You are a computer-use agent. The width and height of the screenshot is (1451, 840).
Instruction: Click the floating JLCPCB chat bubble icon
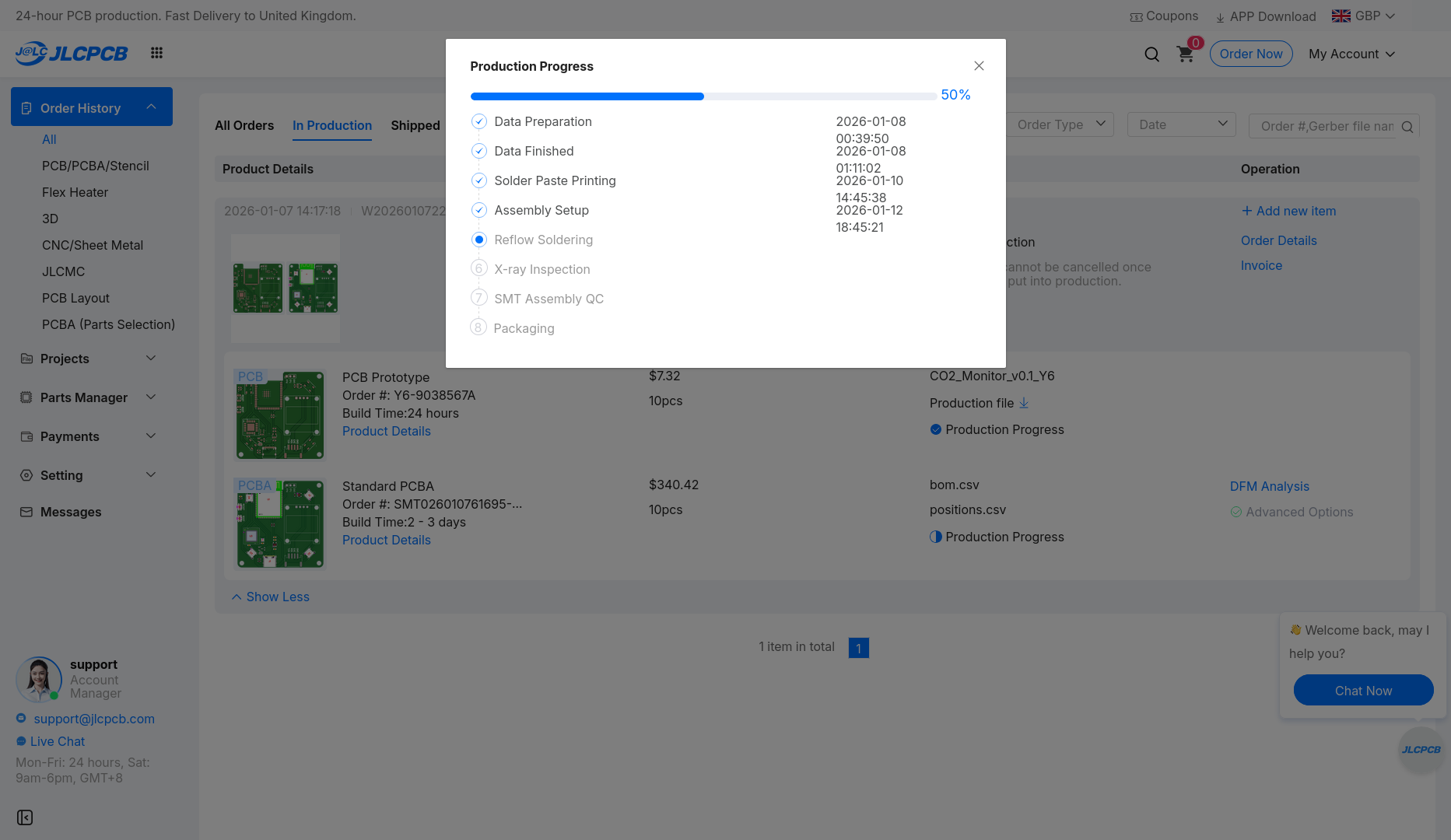tap(1421, 750)
